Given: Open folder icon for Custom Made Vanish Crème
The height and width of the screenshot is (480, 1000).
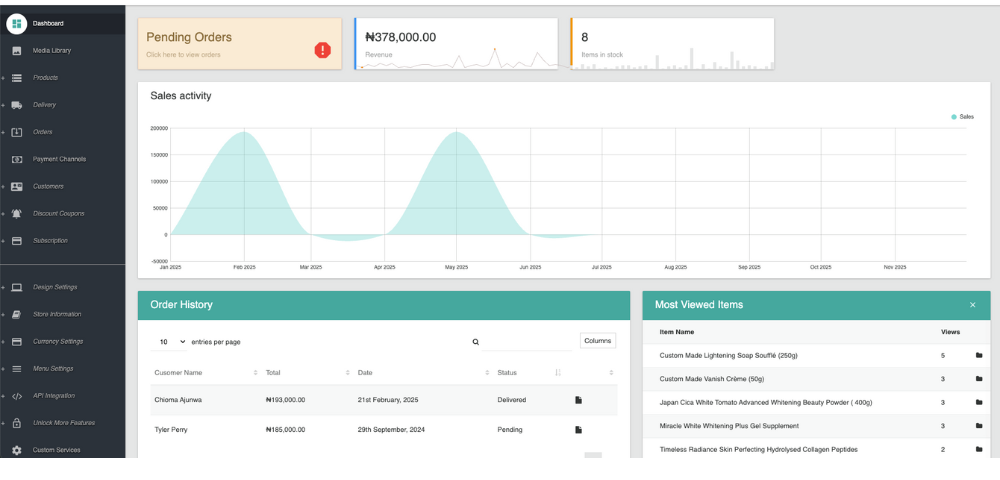Looking at the screenshot, I should (x=979, y=379).
